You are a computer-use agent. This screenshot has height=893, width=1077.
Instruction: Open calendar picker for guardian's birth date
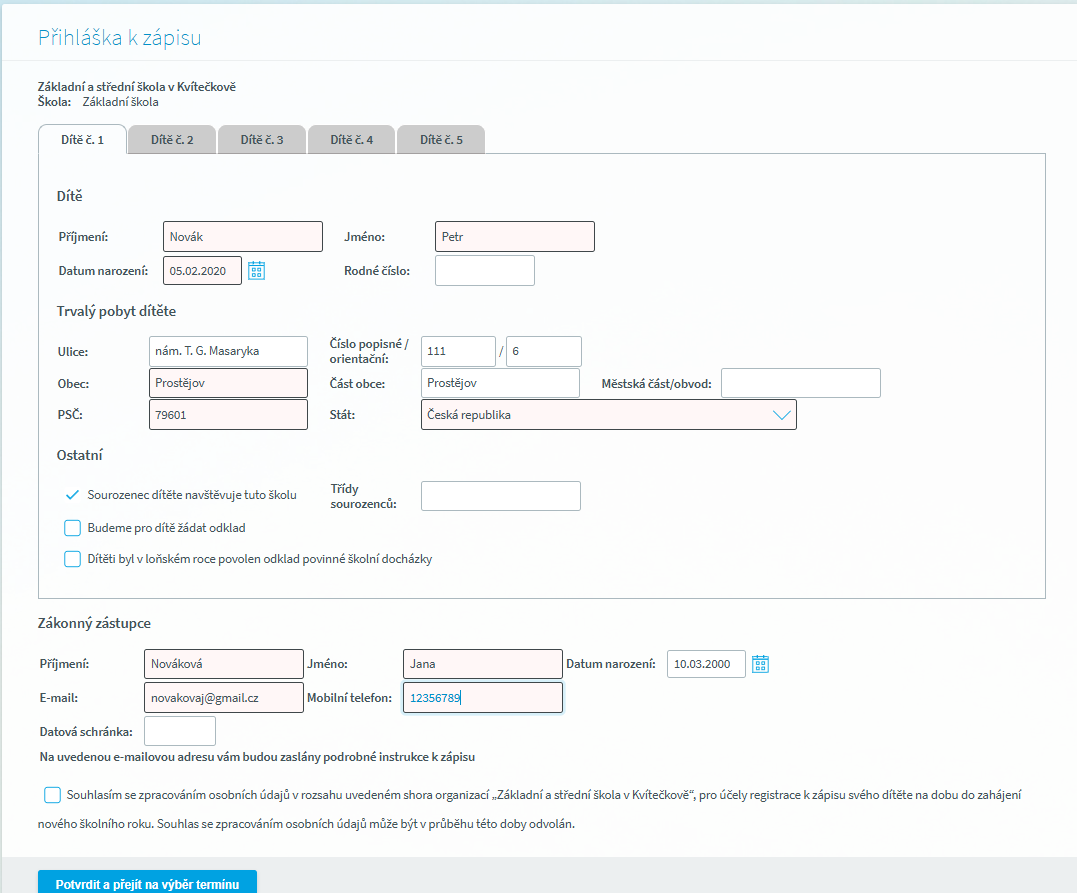click(760, 664)
